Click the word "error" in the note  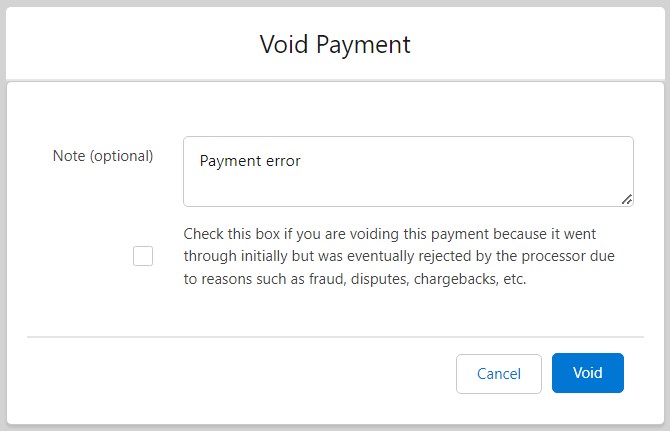280,161
